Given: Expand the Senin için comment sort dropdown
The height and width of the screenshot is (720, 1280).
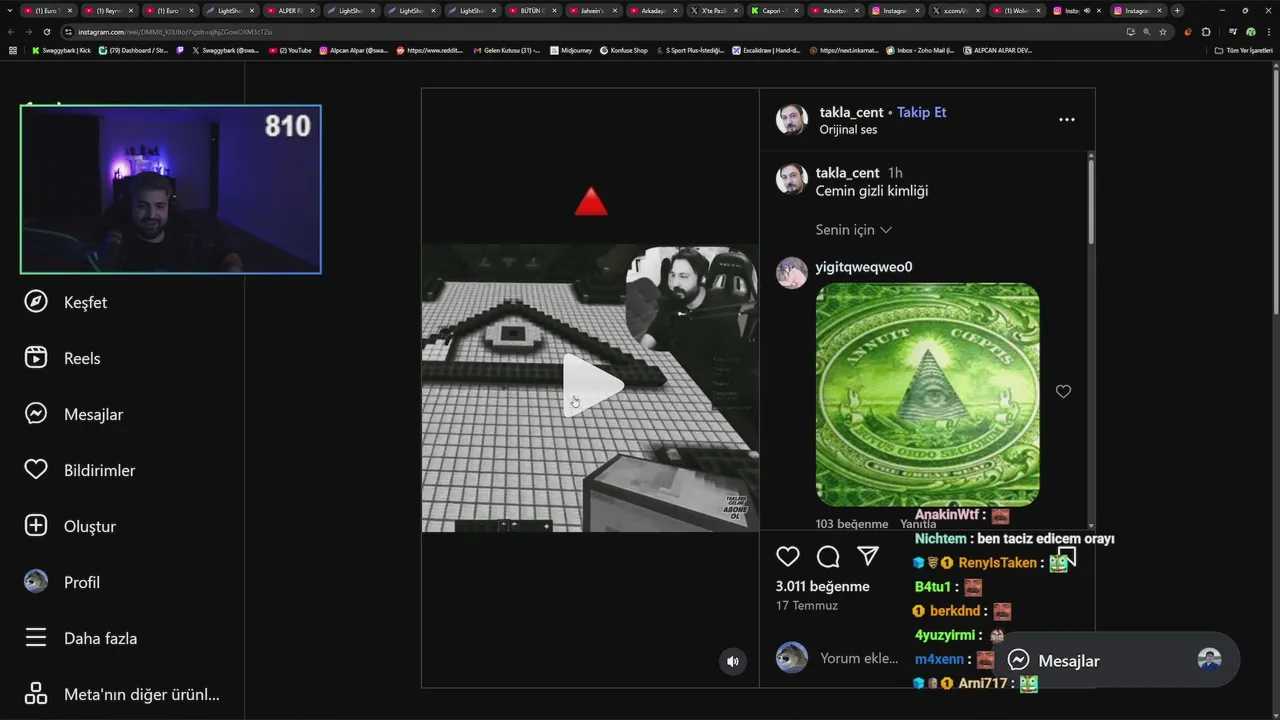Looking at the screenshot, I should (x=853, y=230).
